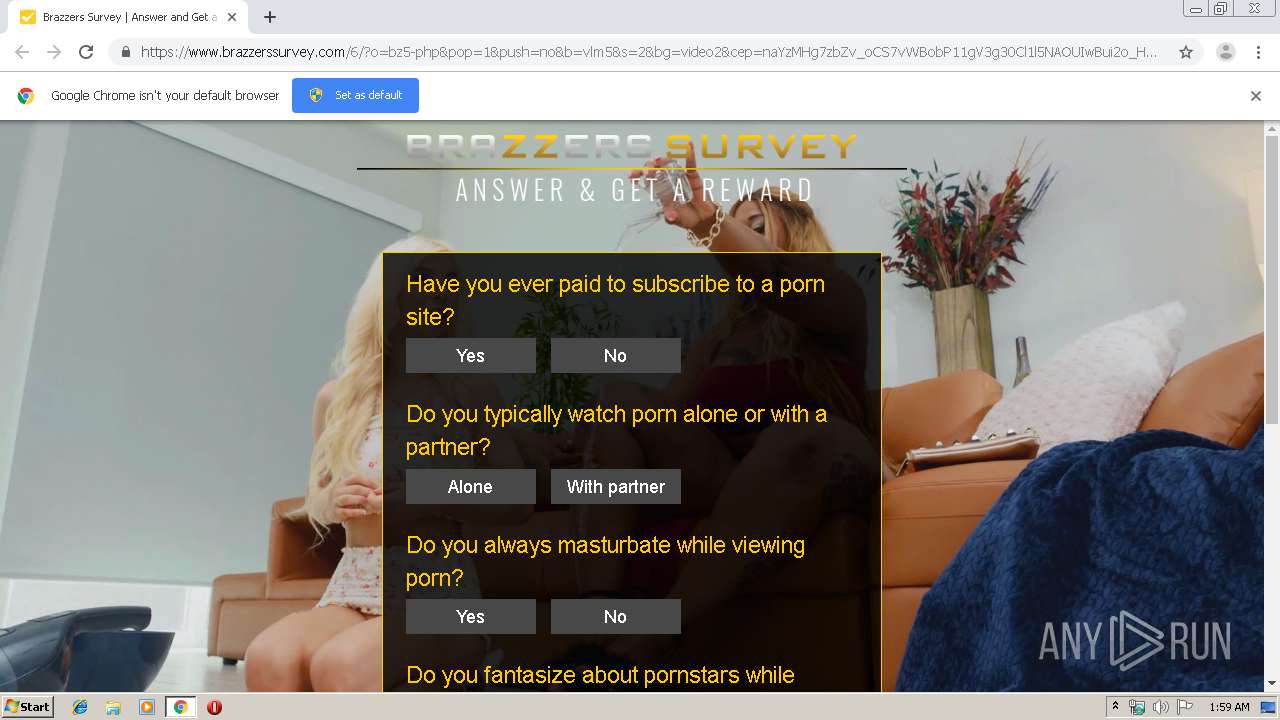Answer Yes to paid subscription question
This screenshot has height=720, width=1280.
coord(471,356)
